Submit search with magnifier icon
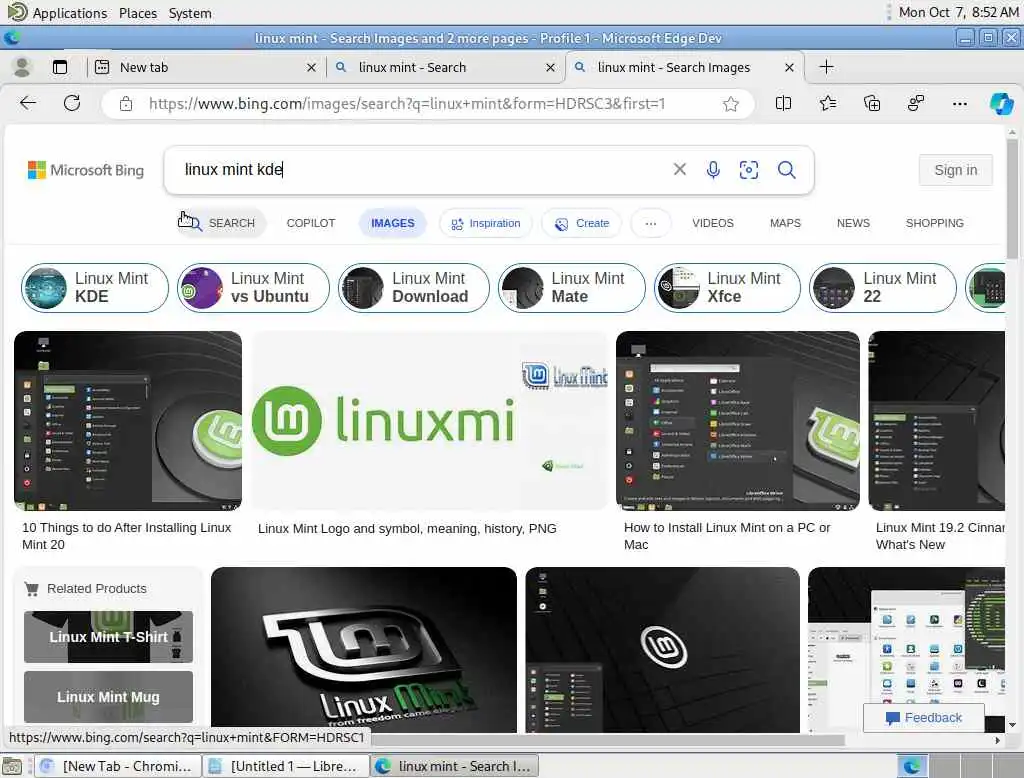The image size is (1024, 778). pos(786,170)
